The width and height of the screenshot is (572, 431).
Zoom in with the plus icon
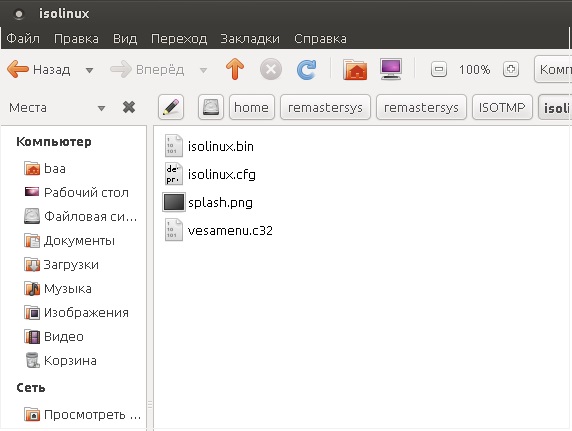(x=511, y=69)
